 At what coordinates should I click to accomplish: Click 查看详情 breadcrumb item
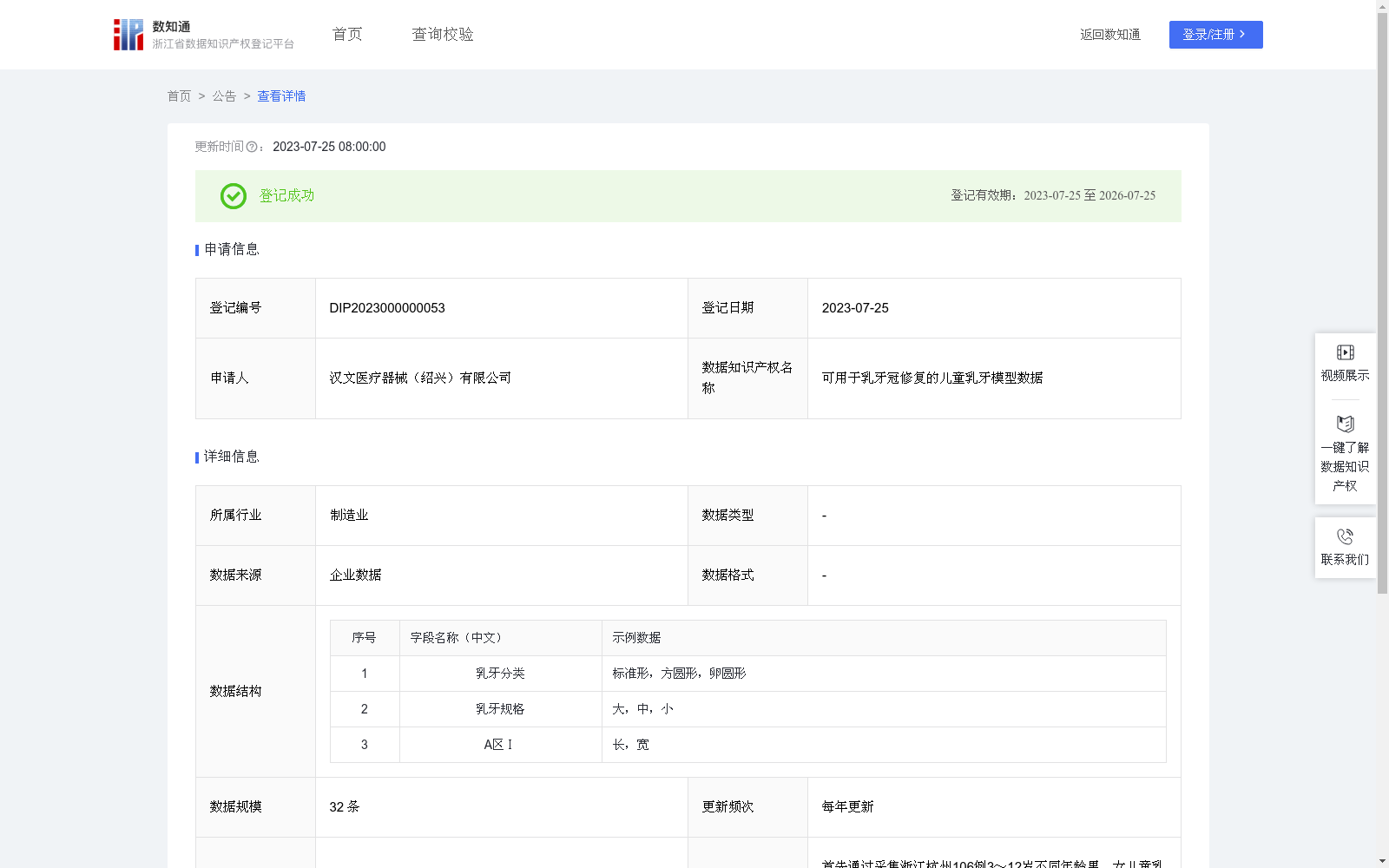281,96
